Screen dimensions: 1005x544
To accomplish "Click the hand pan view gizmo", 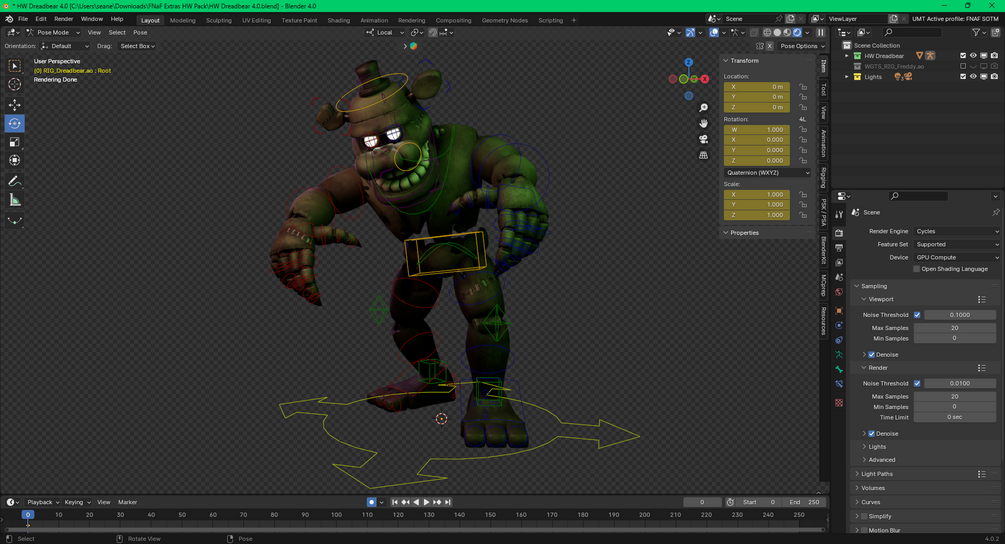I will [x=704, y=123].
